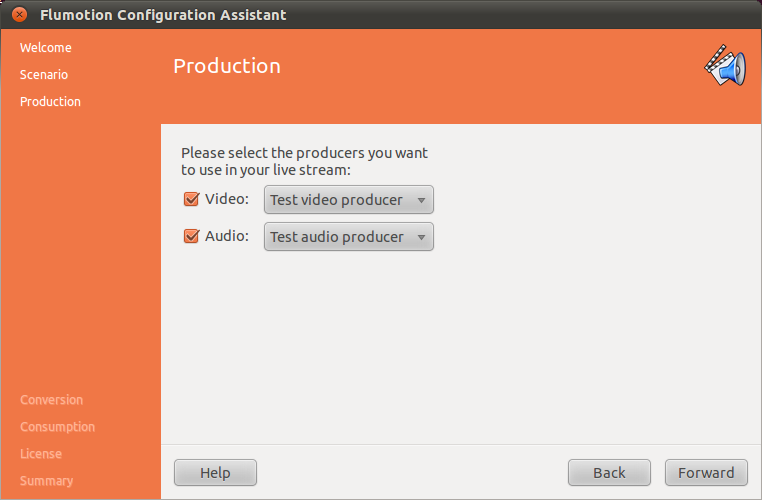
Task: Select the Summary step in sidebar
Action: click(46, 481)
